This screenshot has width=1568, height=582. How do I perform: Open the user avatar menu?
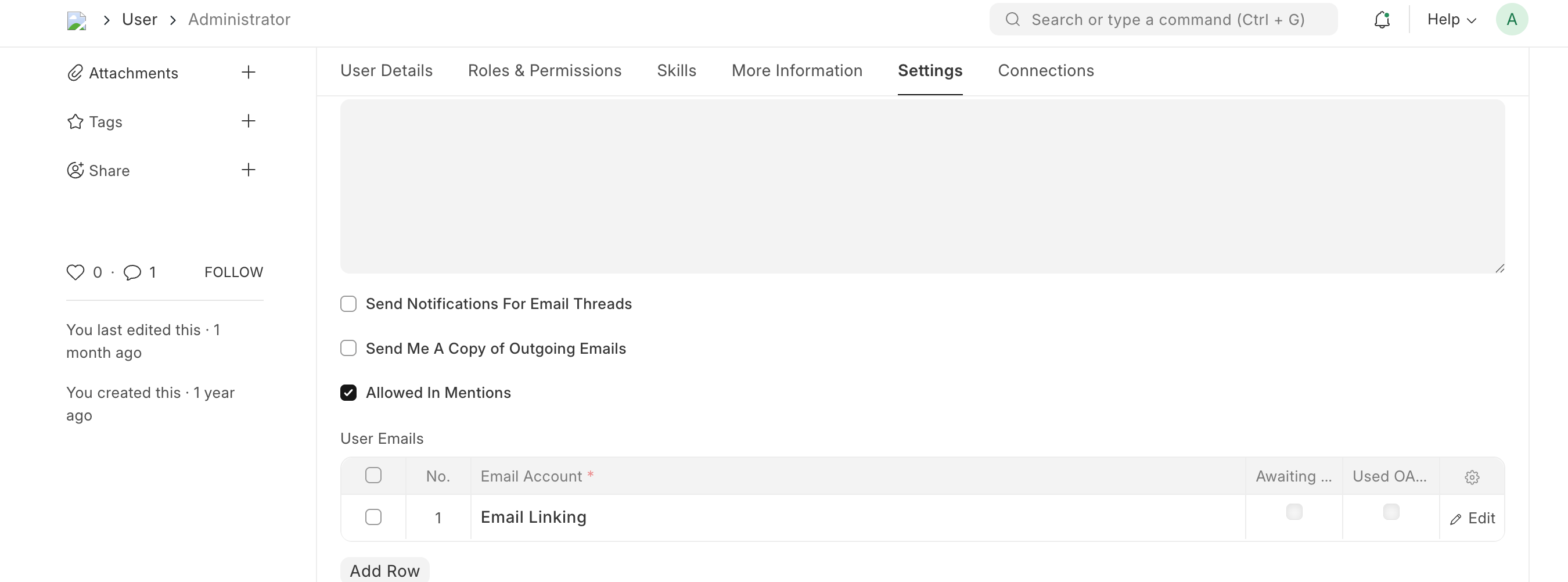pyautogui.click(x=1512, y=20)
